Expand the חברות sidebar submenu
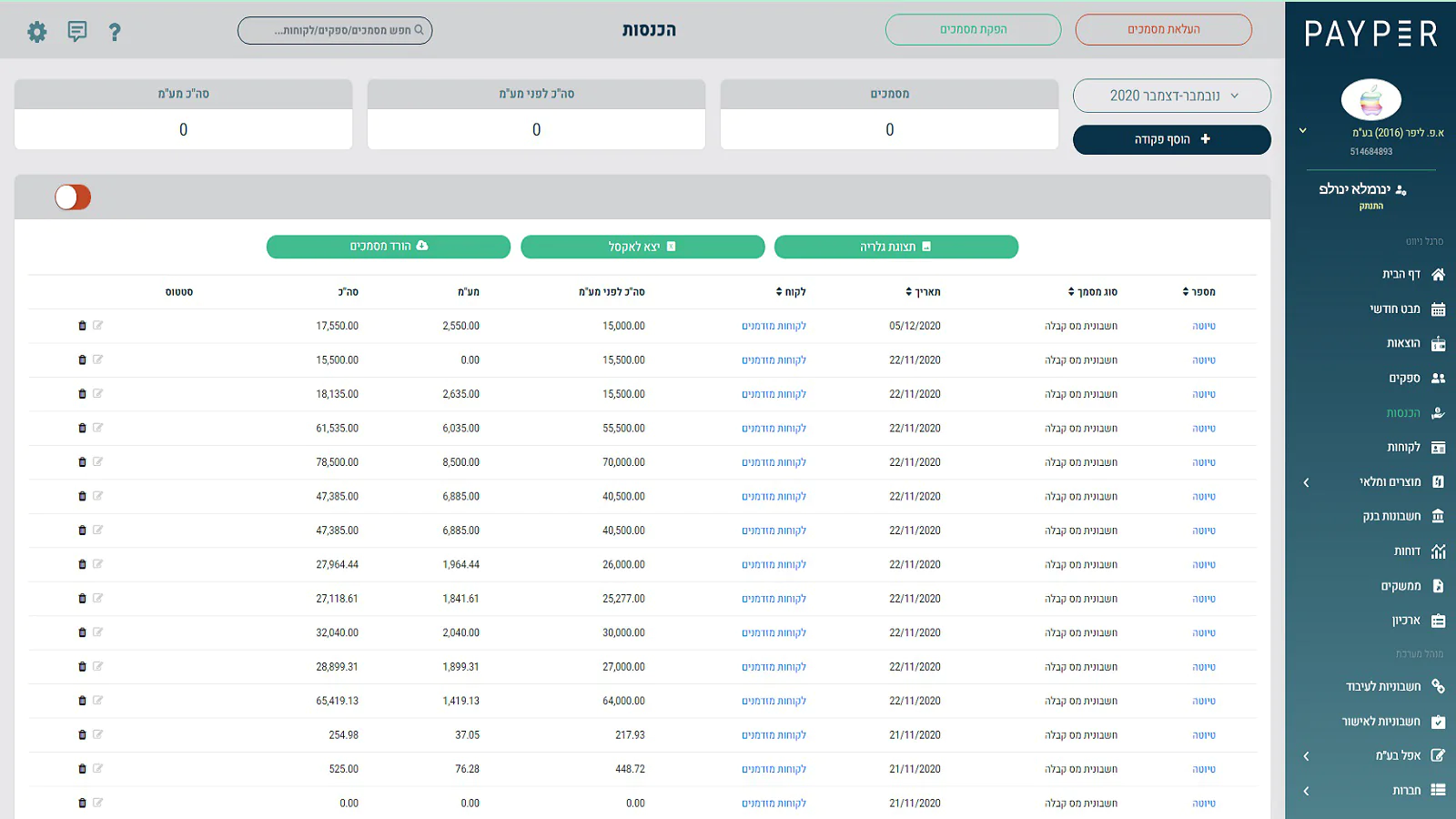Screen dimensions: 1456x819 pos(1306,791)
